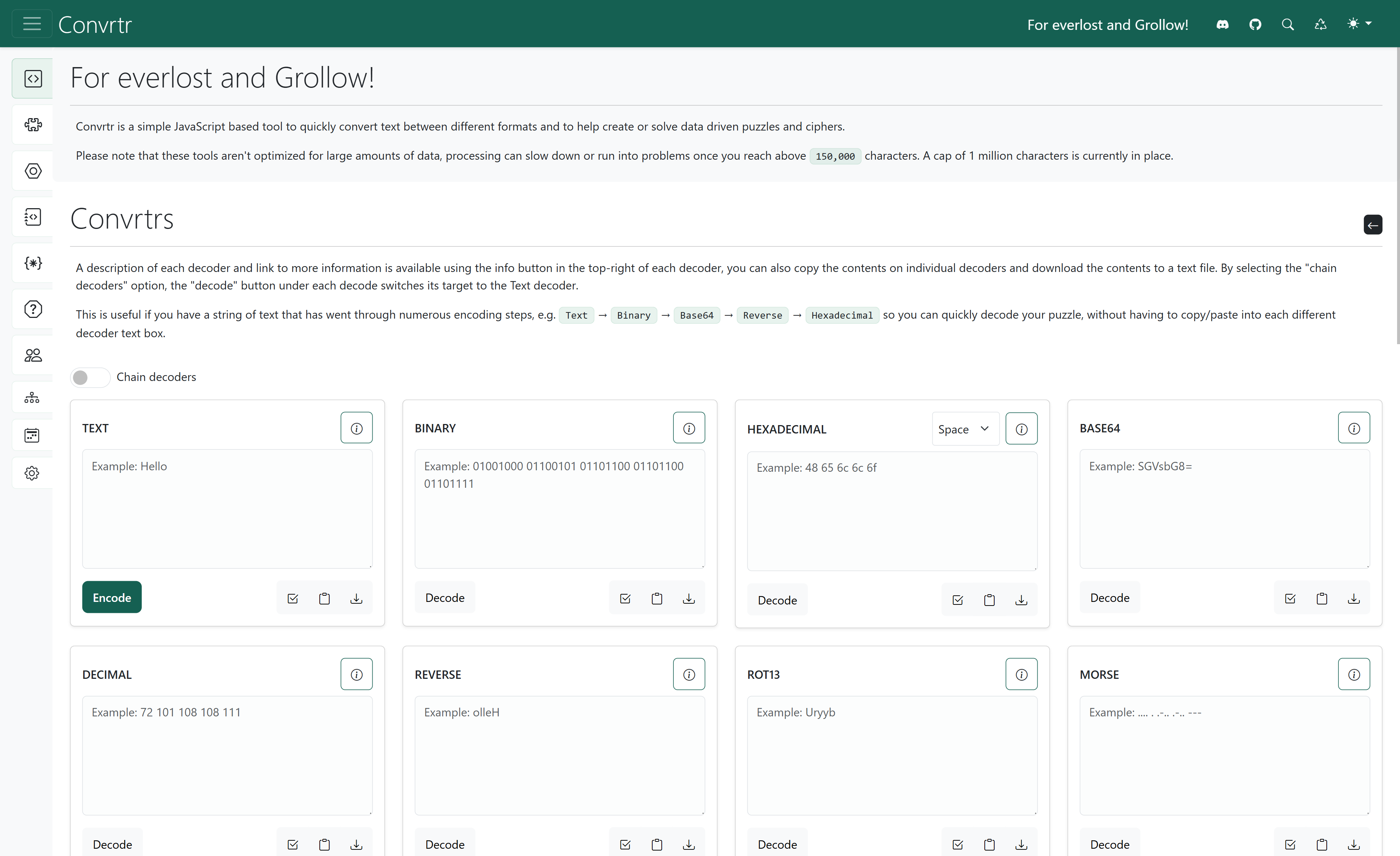Open the braces asterisk sidebar icon
The width and height of the screenshot is (1400, 856).
pos(33,263)
